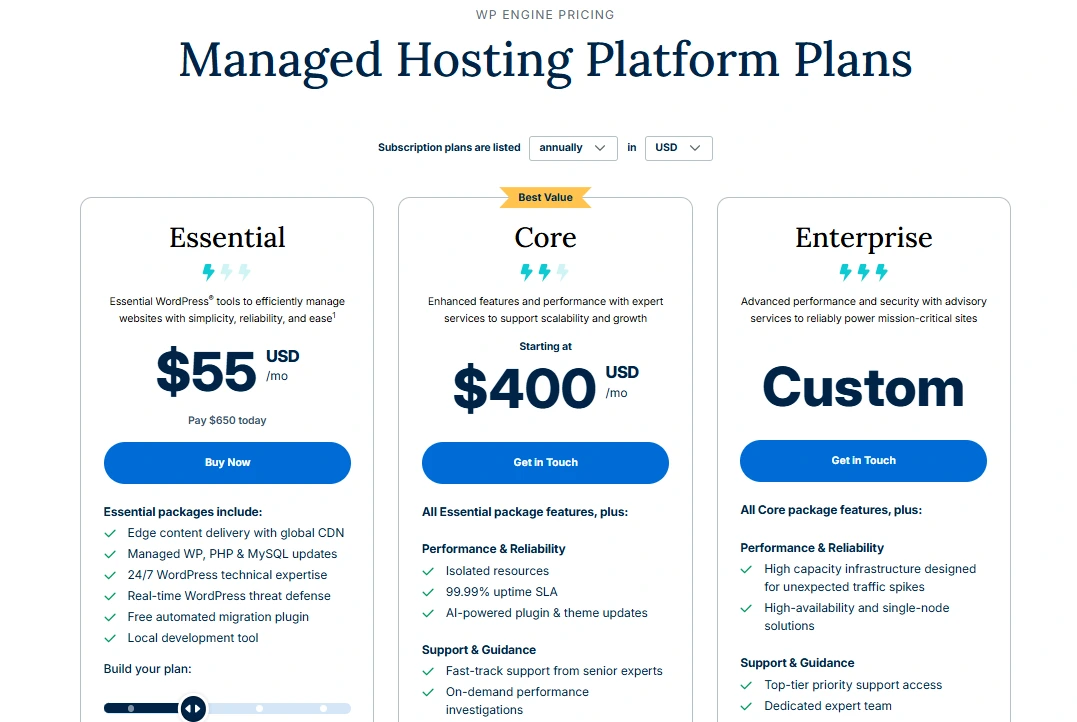Expand the AI-powered plugin updates checkmark item
The height and width of the screenshot is (722, 1077).
coord(427,613)
